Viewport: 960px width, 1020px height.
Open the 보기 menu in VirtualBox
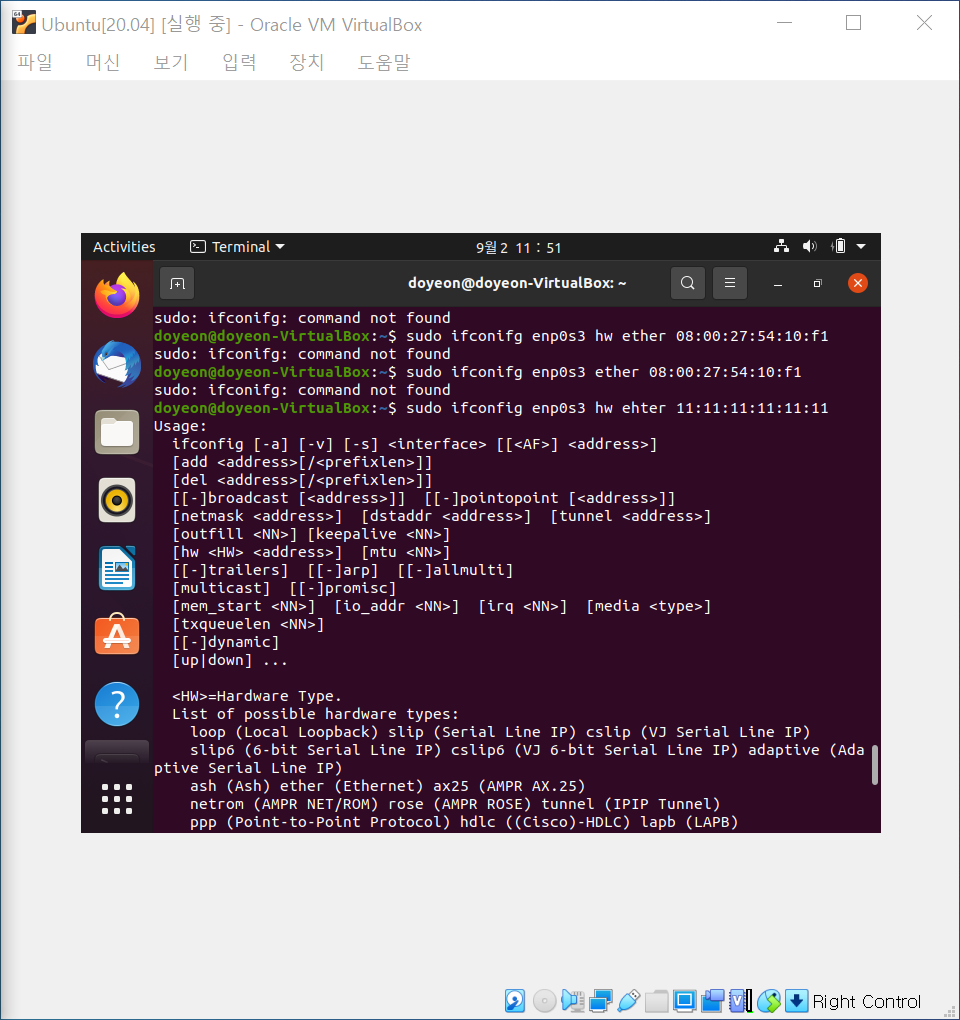(171, 62)
